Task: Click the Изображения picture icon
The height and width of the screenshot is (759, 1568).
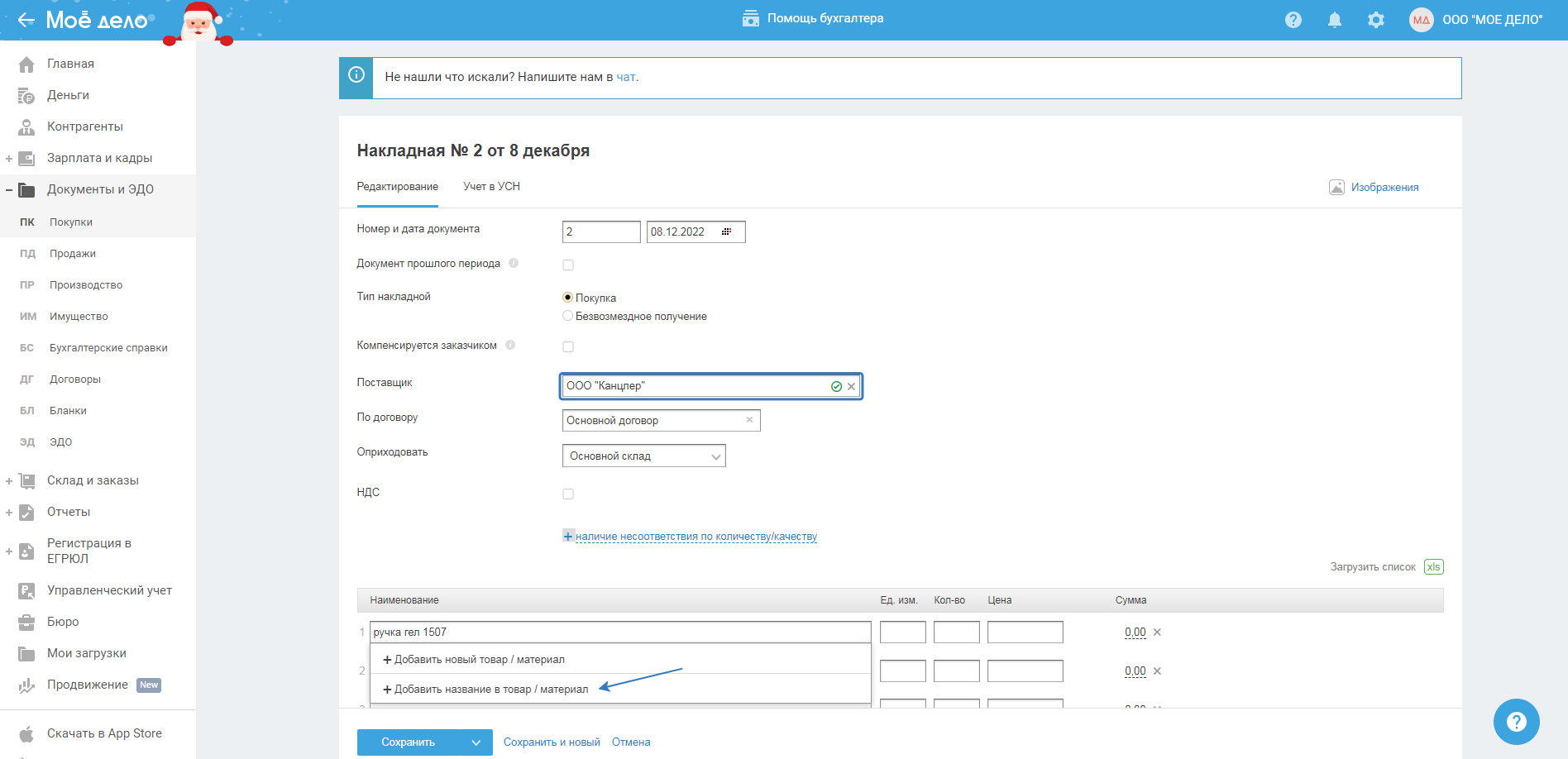Action: click(x=1336, y=187)
